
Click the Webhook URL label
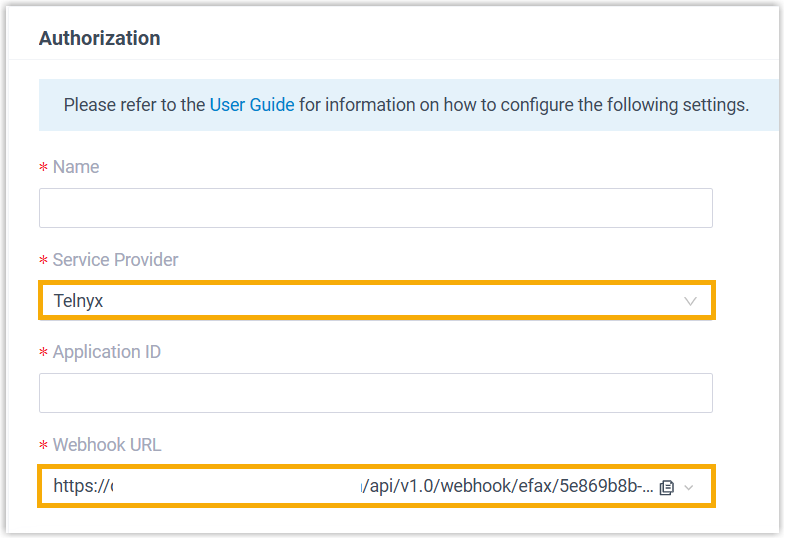pos(106,445)
